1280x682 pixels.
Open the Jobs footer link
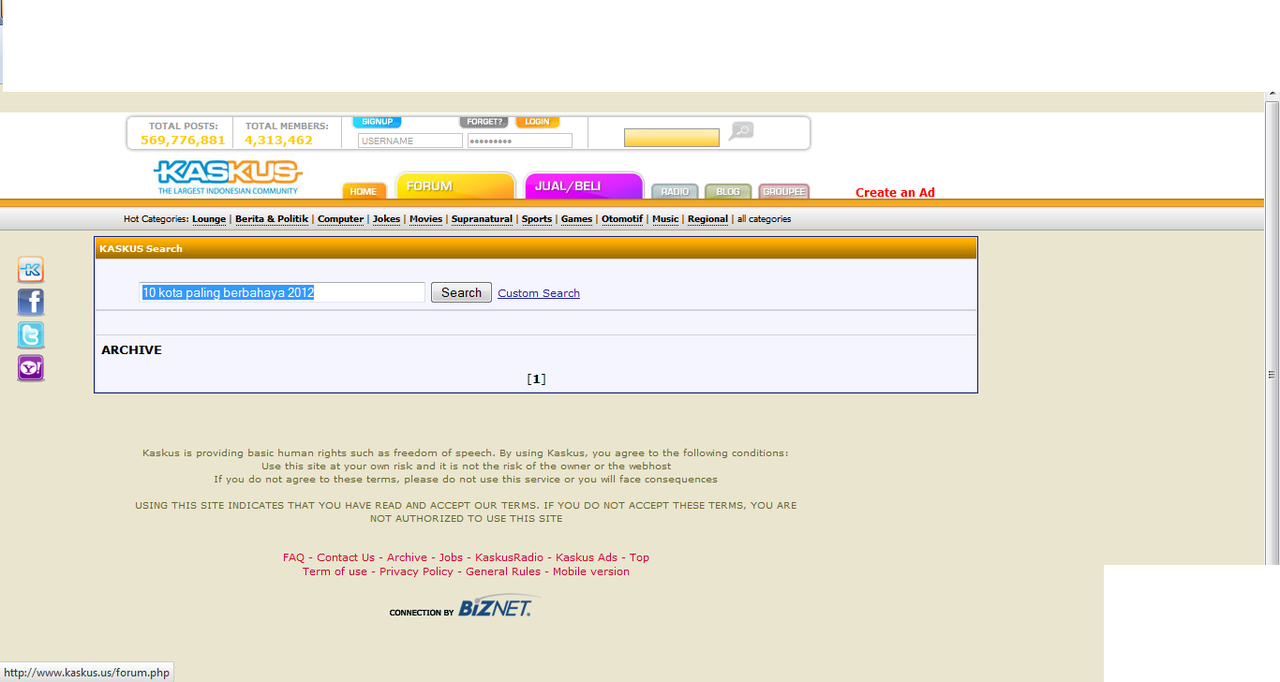[451, 558]
